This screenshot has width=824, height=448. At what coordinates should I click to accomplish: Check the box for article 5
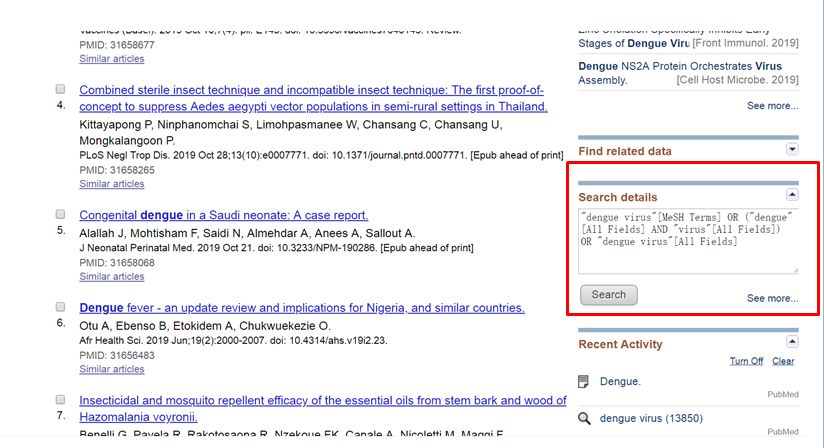point(60,214)
